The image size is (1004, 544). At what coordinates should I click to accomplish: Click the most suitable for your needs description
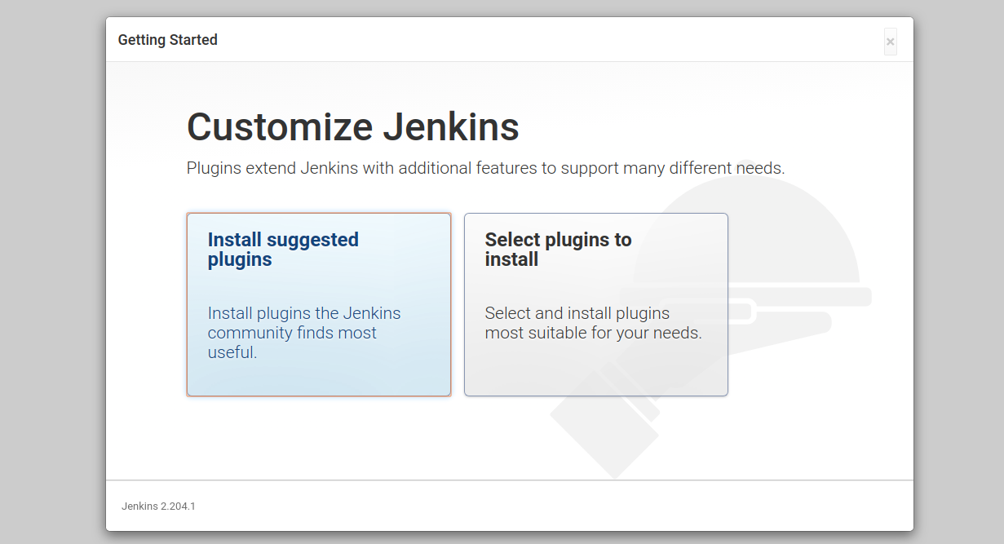tap(593, 323)
